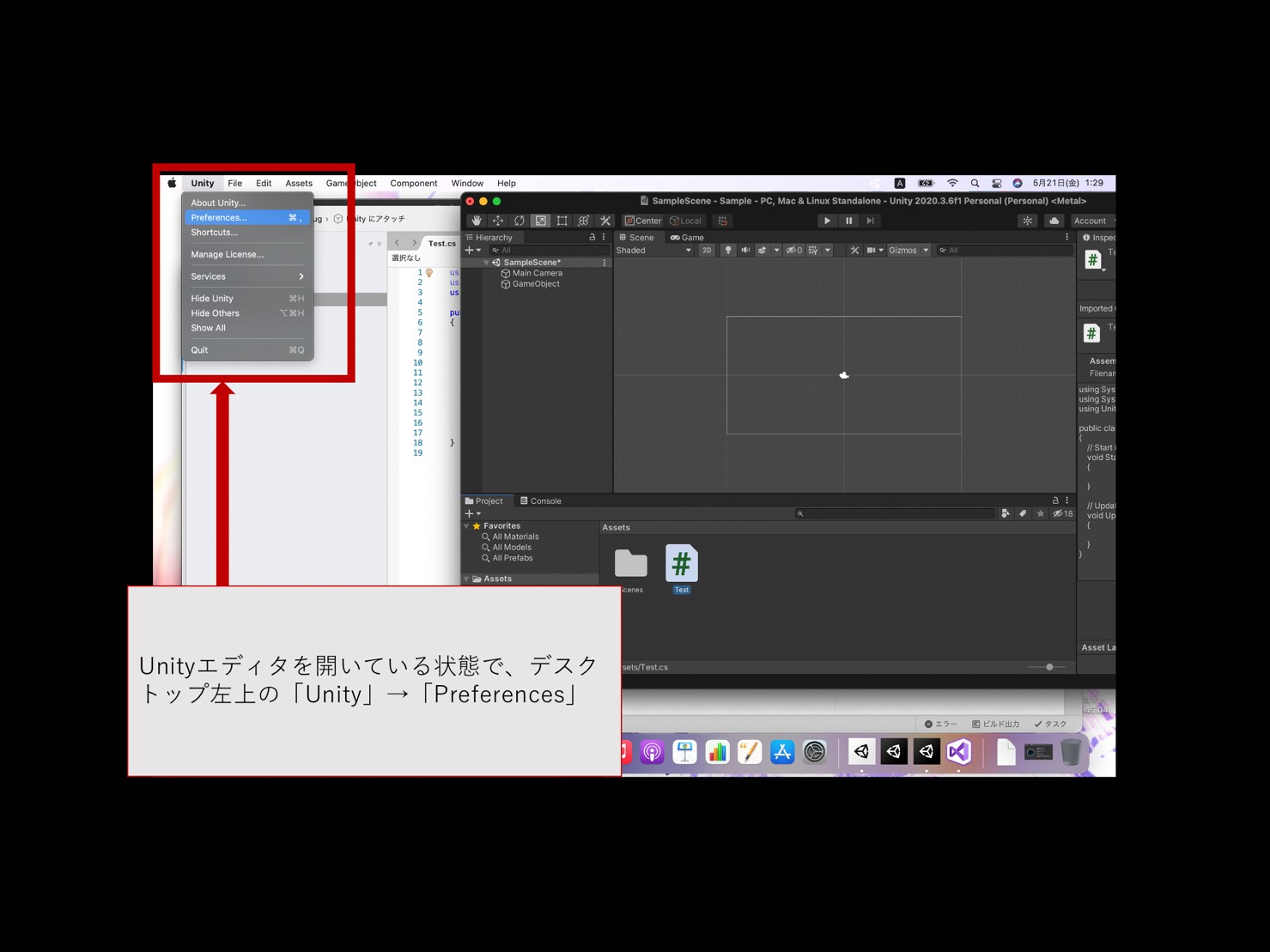
Task: Open lighting services sun icon
Action: [x=1028, y=221]
